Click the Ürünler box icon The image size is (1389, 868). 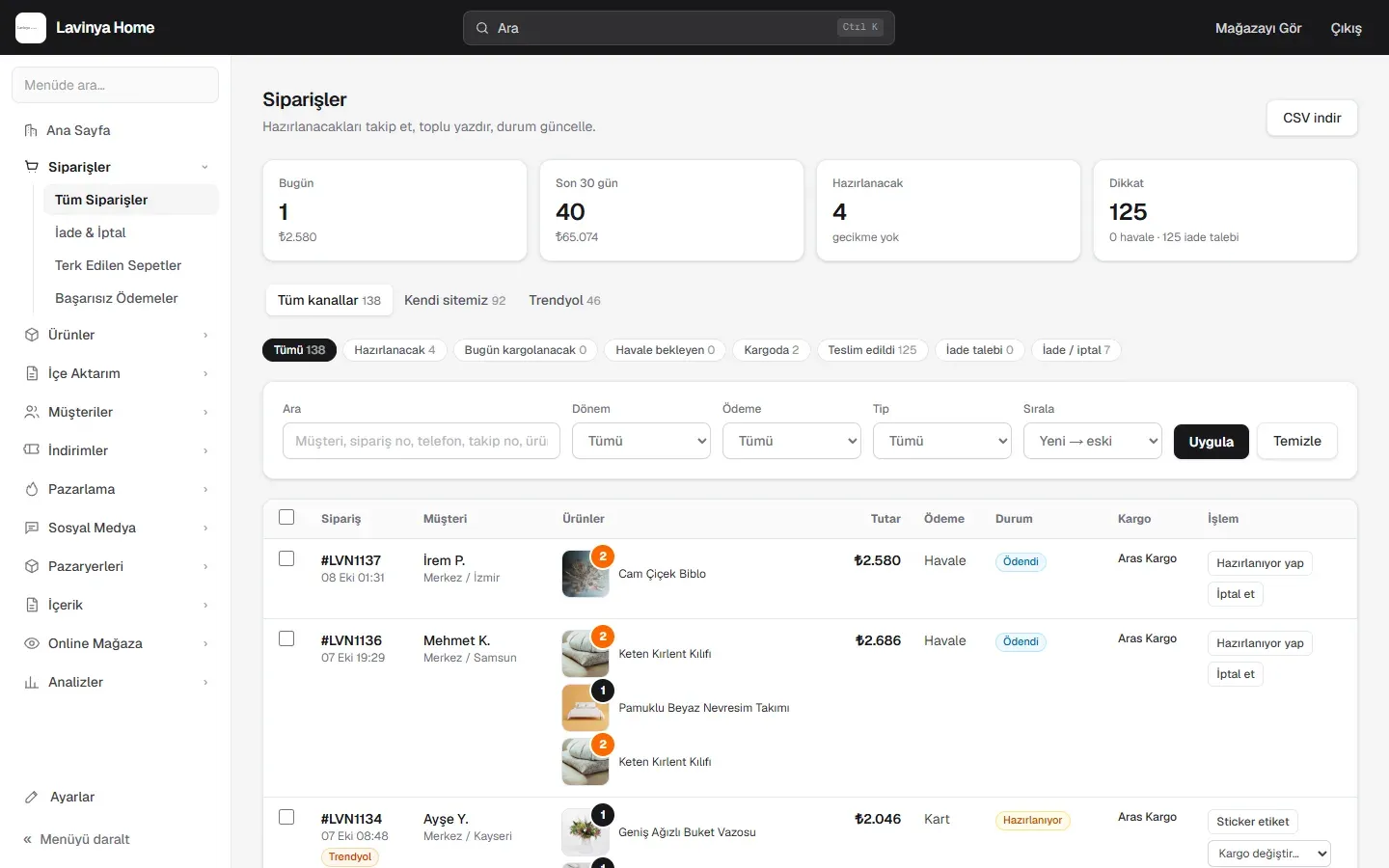[32, 335]
